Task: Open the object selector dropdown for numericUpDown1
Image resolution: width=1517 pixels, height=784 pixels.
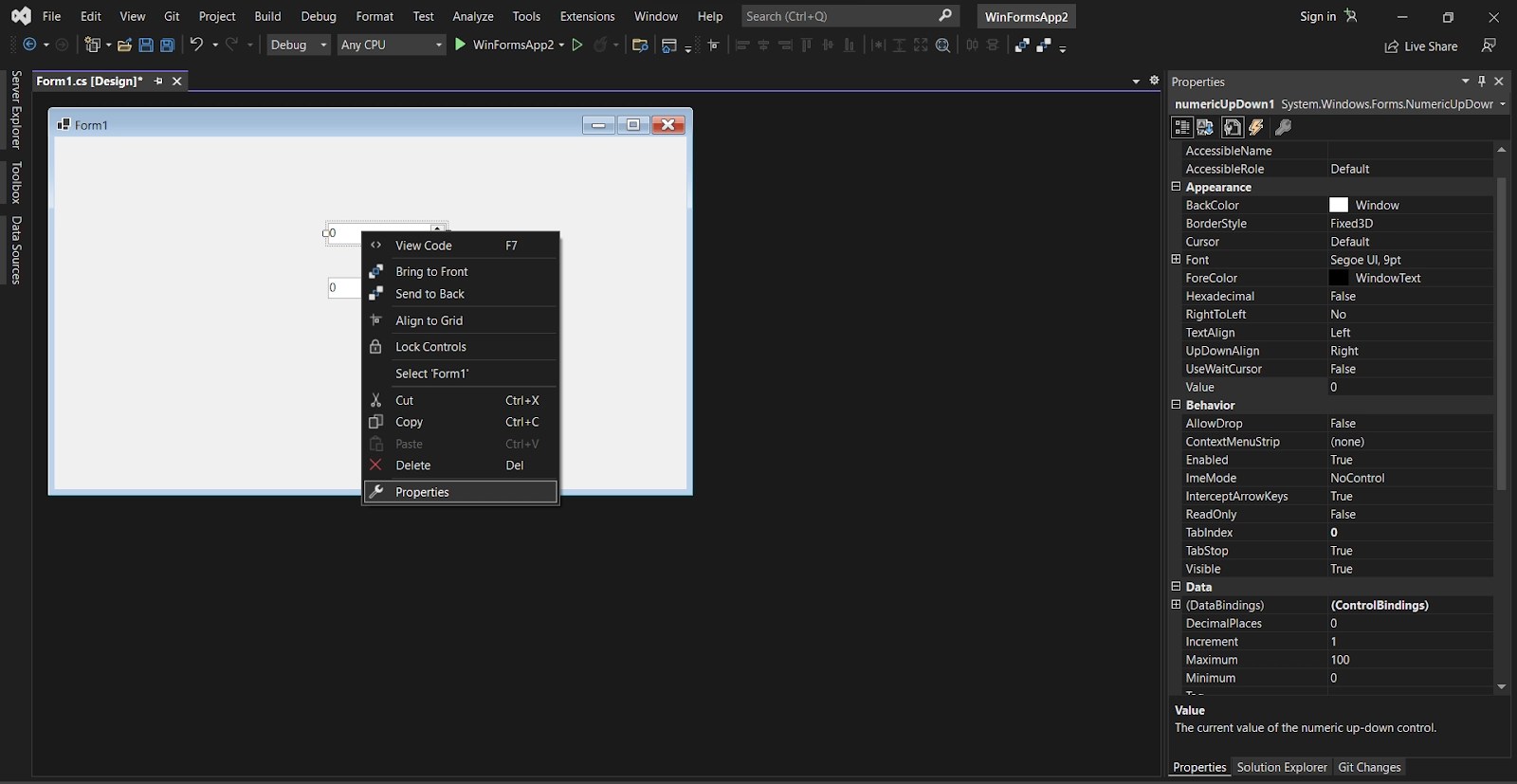Action: click(x=1503, y=104)
